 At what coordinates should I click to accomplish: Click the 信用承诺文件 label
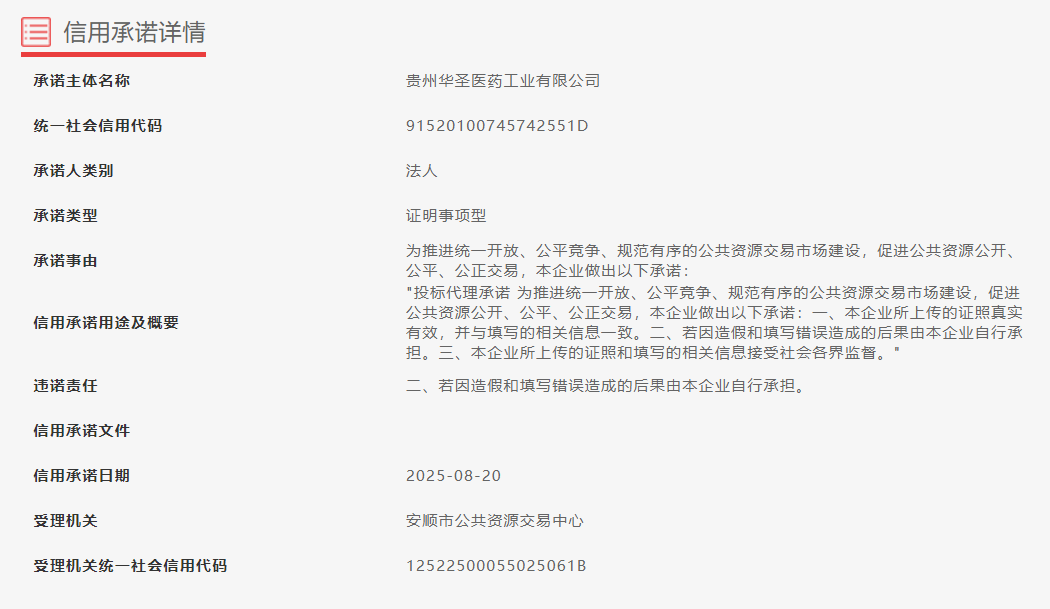(82, 431)
